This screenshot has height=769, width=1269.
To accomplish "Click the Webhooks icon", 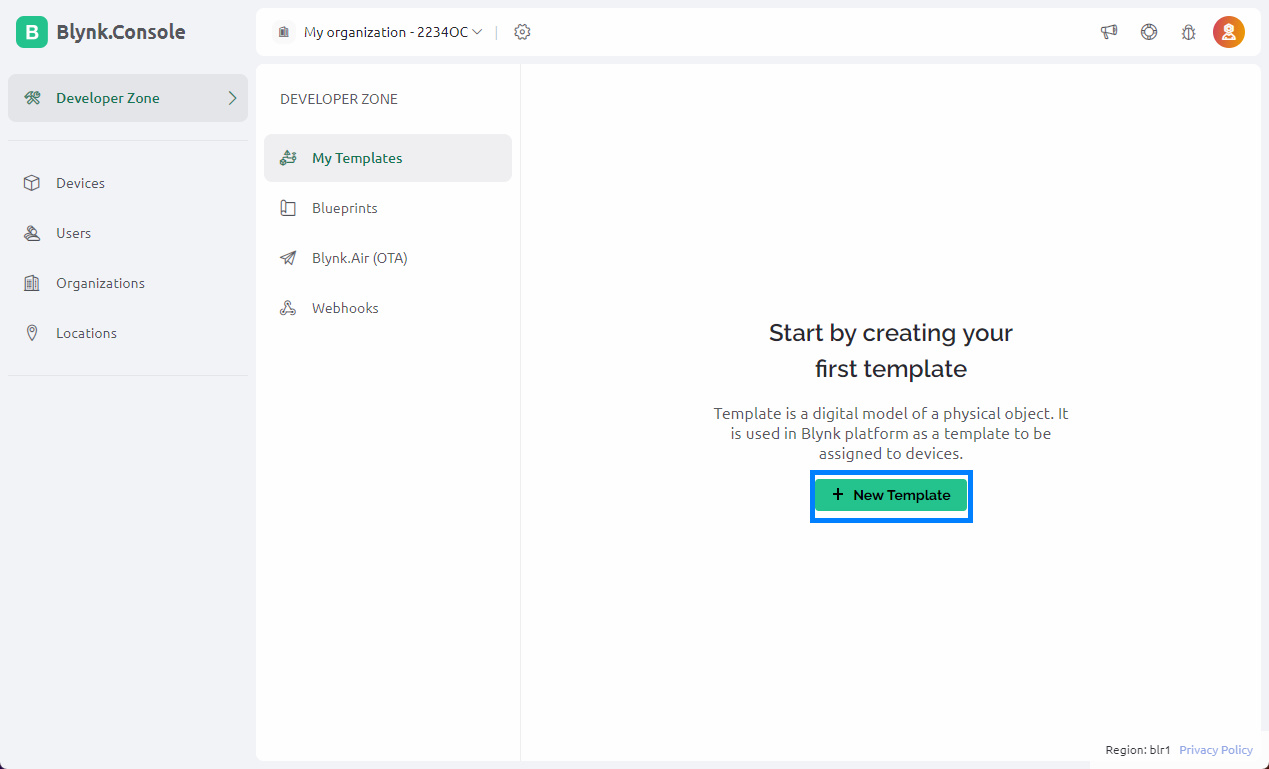I will (288, 308).
